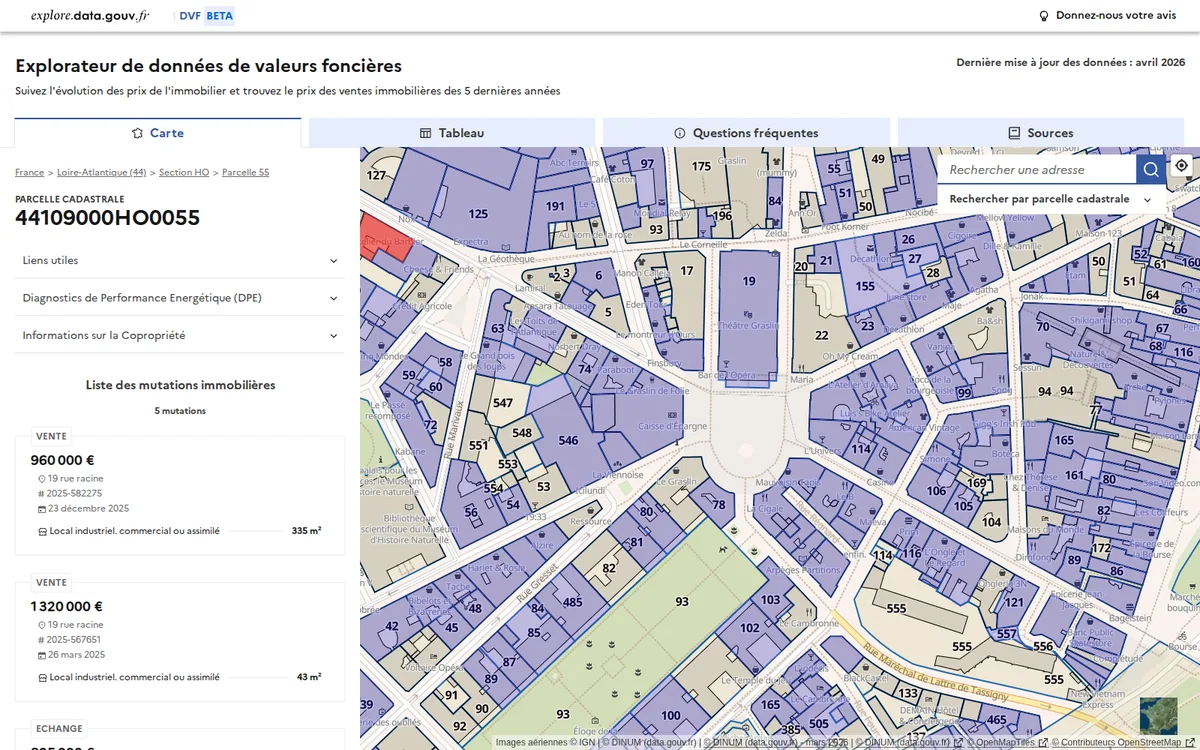1200x750 pixels.
Task: Open the satellite imagery thumbnail
Action: click(1158, 715)
